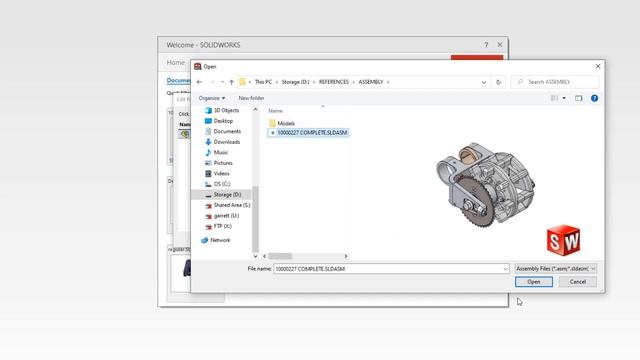The height and width of the screenshot is (360, 640).
Task: Click navigation pane scroll up arrow
Action: click(x=256, y=109)
